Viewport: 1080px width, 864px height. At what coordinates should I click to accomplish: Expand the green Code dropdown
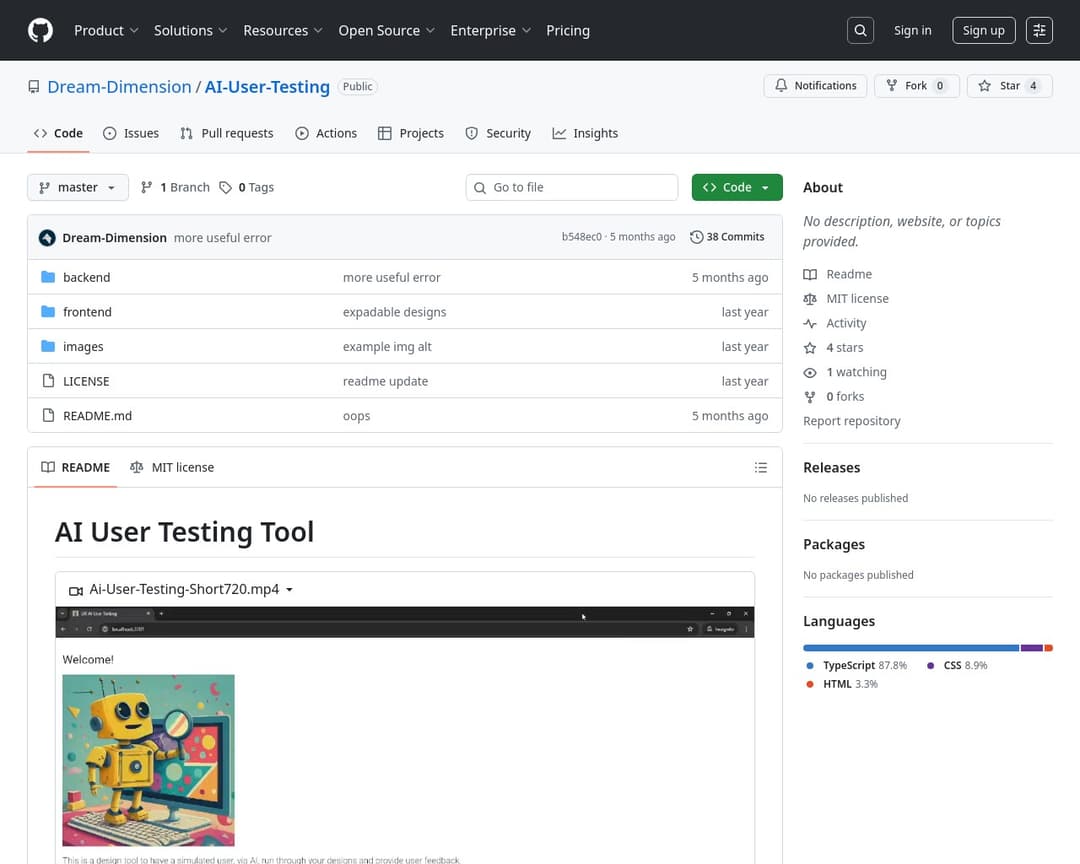coord(737,187)
